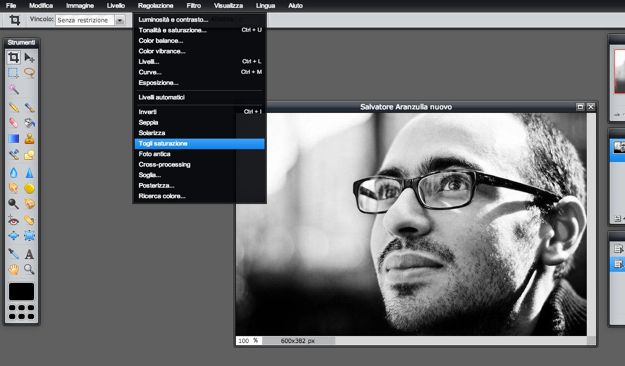Screen dimensions: 625x366
Task: Click crop icon in options bar
Action: point(15,20)
